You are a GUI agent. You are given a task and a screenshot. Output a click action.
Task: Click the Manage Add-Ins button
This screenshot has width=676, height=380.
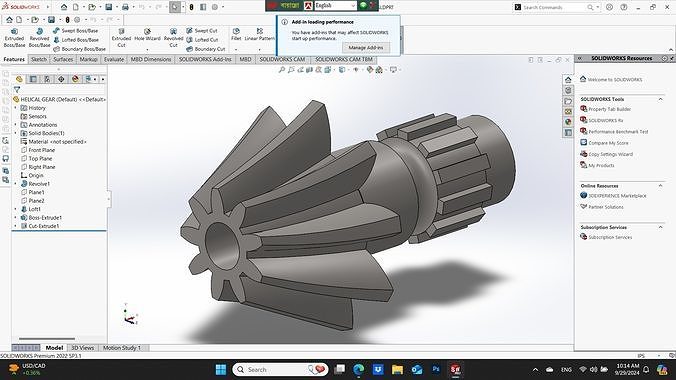tap(366, 47)
